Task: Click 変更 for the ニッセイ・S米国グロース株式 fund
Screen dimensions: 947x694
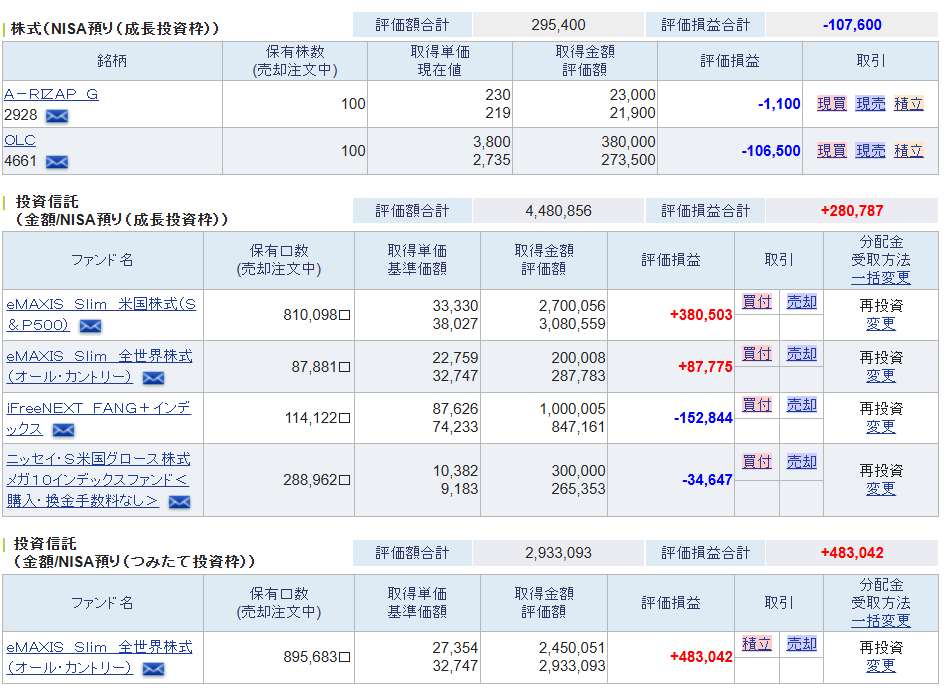Action: tap(881, 489)
